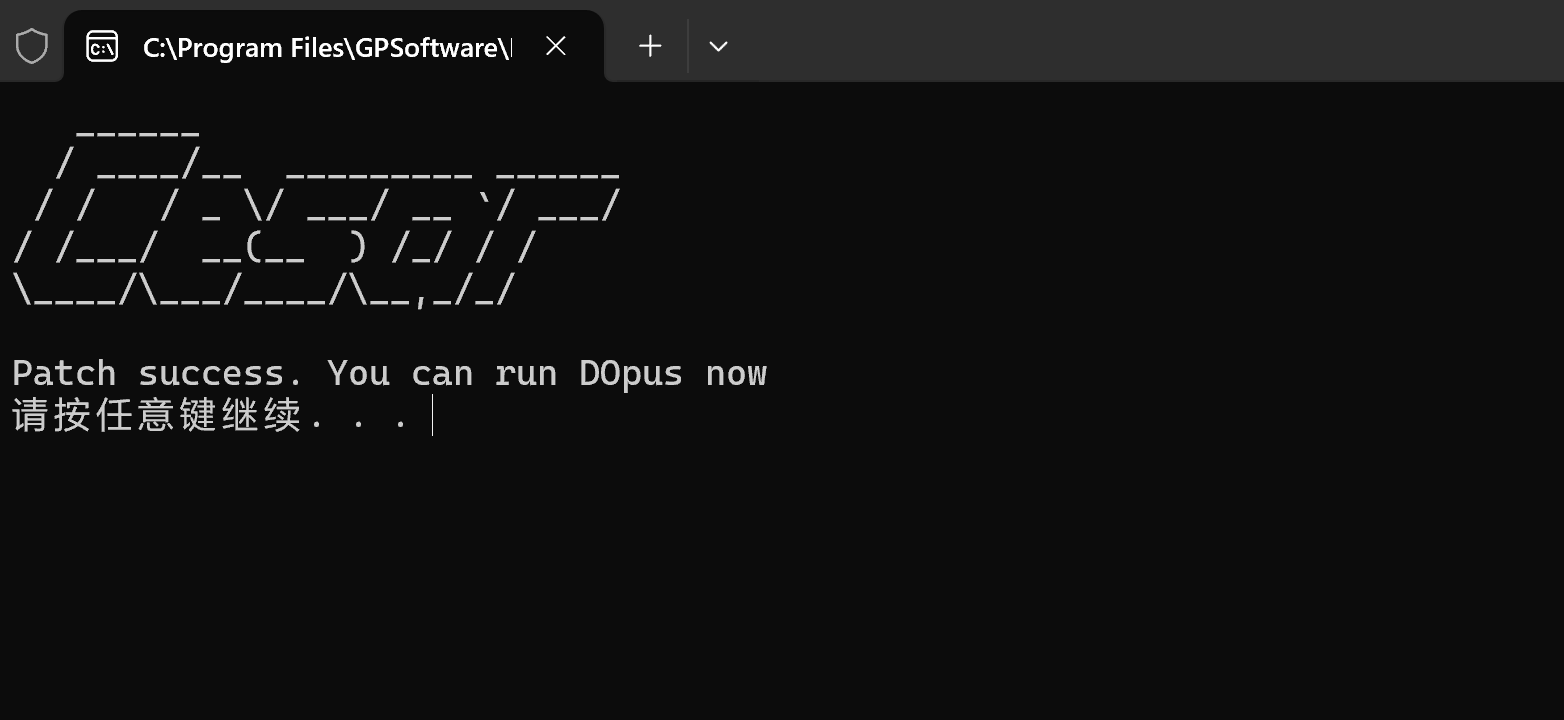Click the ASCII art banner bottom row
Screen dimensions: 1564x720
[264, 290]
